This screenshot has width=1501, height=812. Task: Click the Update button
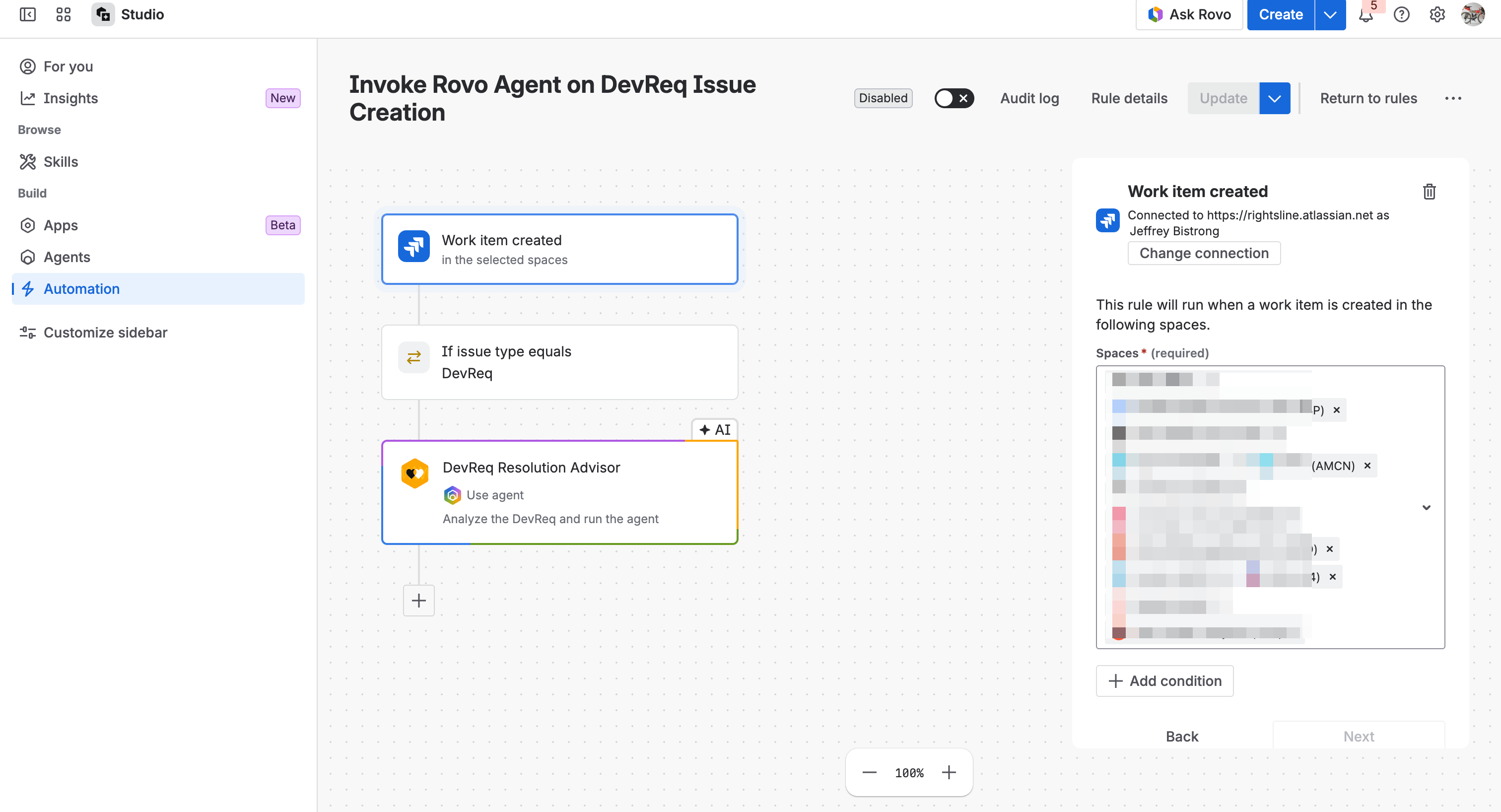[1223, 98]
